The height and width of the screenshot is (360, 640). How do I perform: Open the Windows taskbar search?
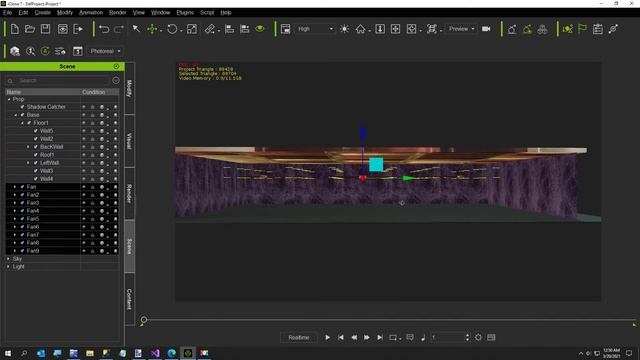[x=24, y=353]
